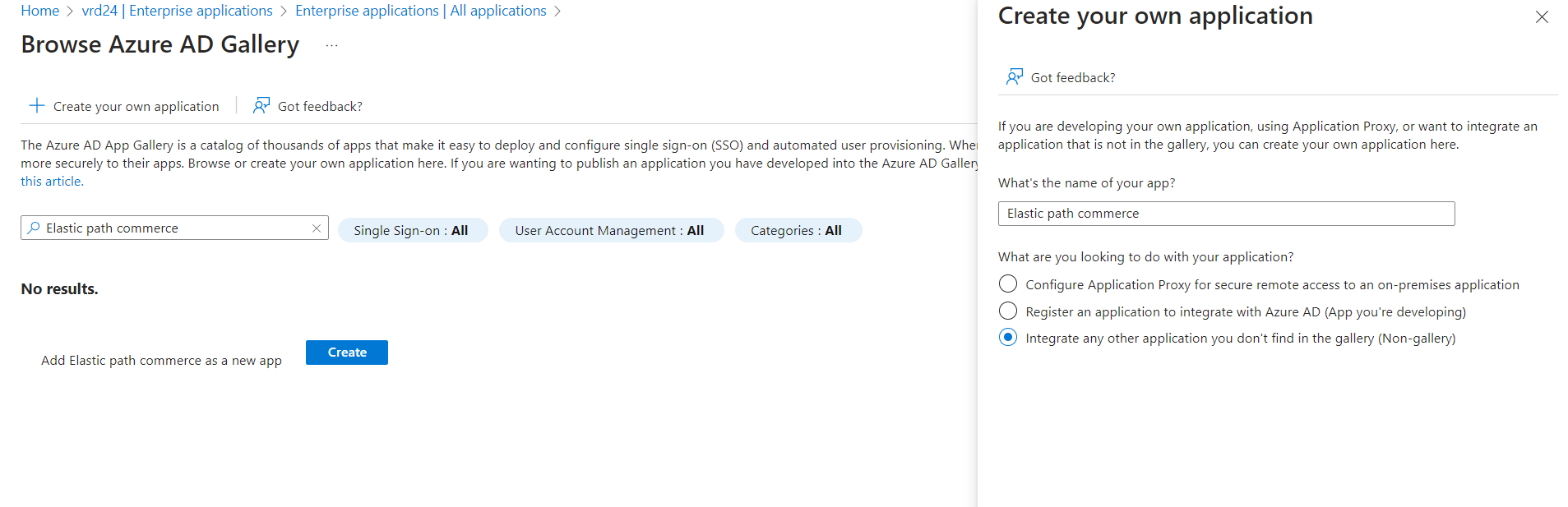1568x507 pixels.
Task: Clear the gallery search box with X icon
Action: (x=317, y=228)
